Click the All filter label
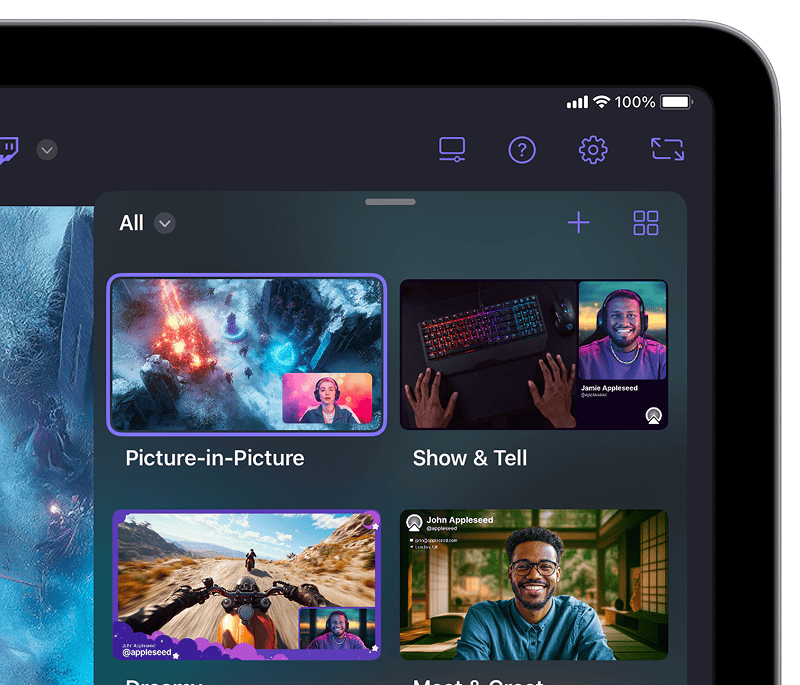 [x=132, y=223]
